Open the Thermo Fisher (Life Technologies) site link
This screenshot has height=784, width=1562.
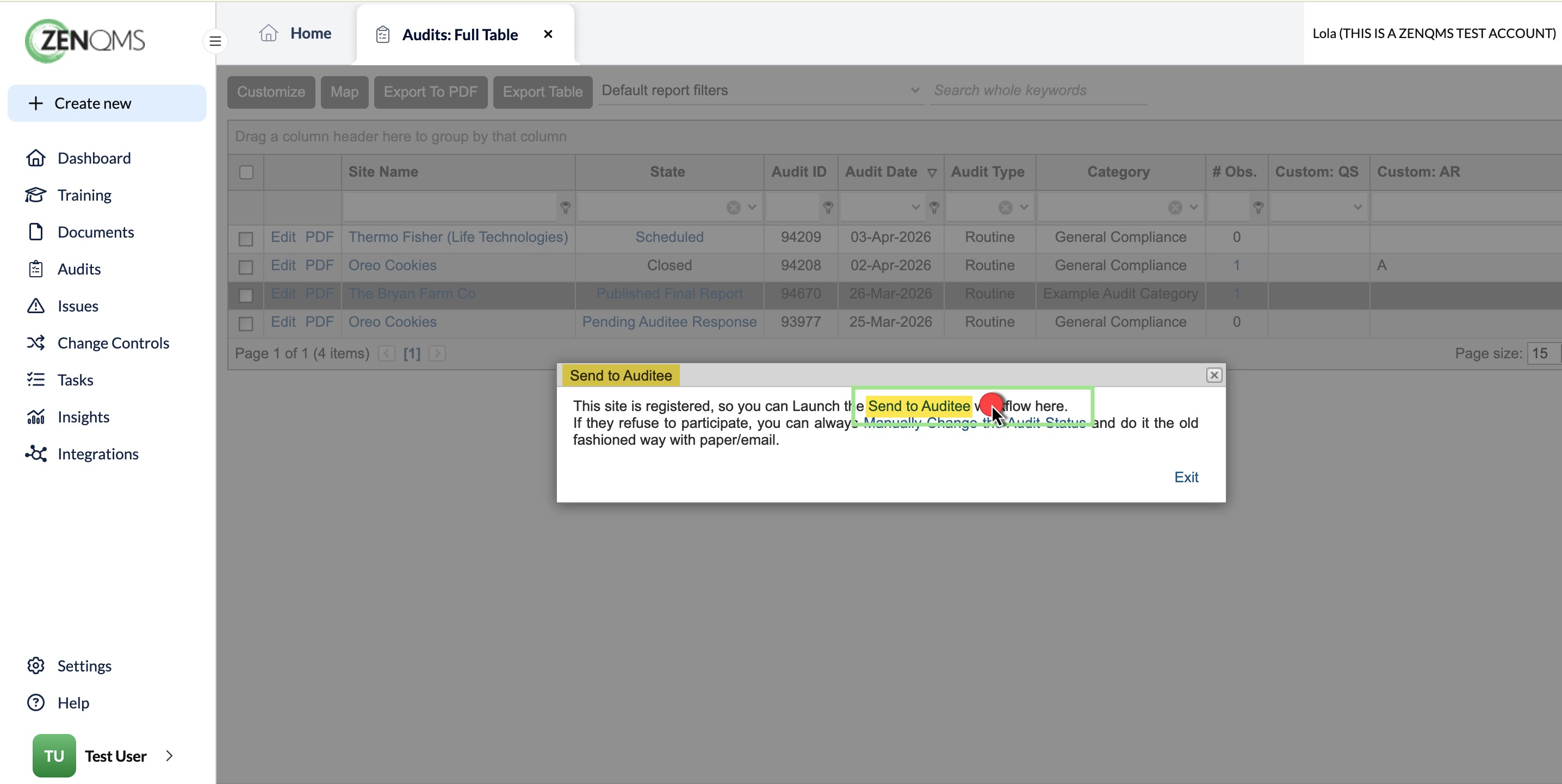tap(458, 237)
